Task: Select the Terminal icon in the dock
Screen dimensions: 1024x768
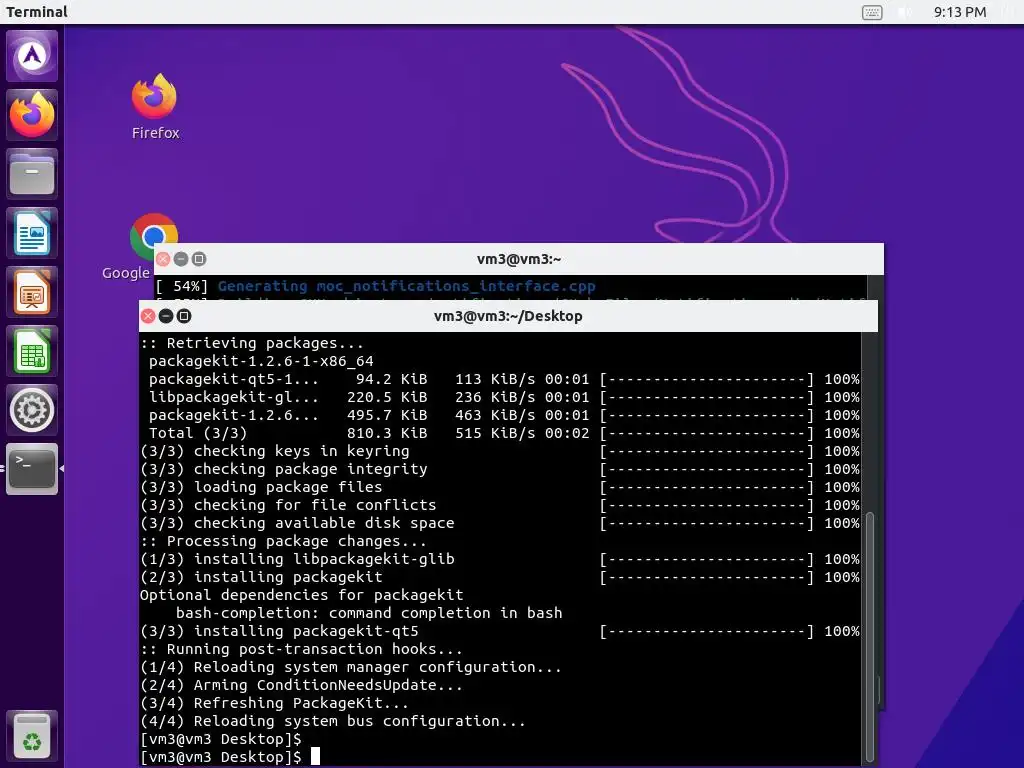Action: (x=32, y=469)
